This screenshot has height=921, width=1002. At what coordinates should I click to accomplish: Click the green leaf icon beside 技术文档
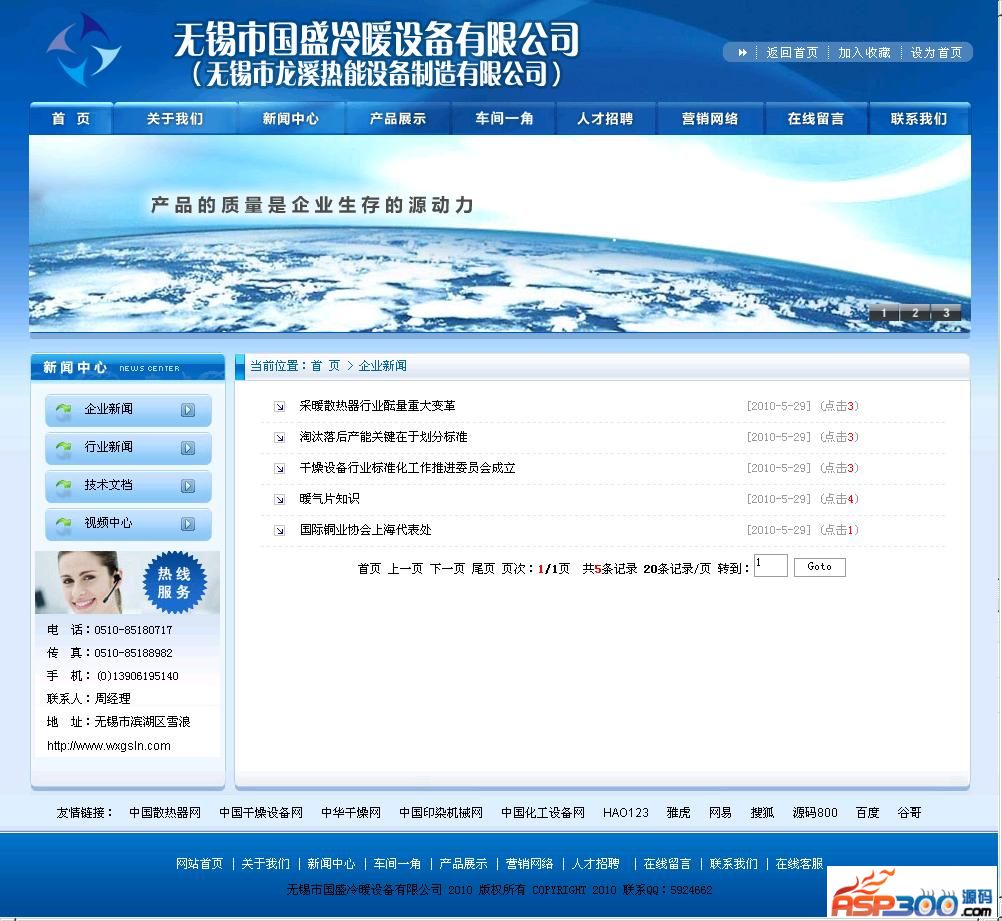pos(63,486)
